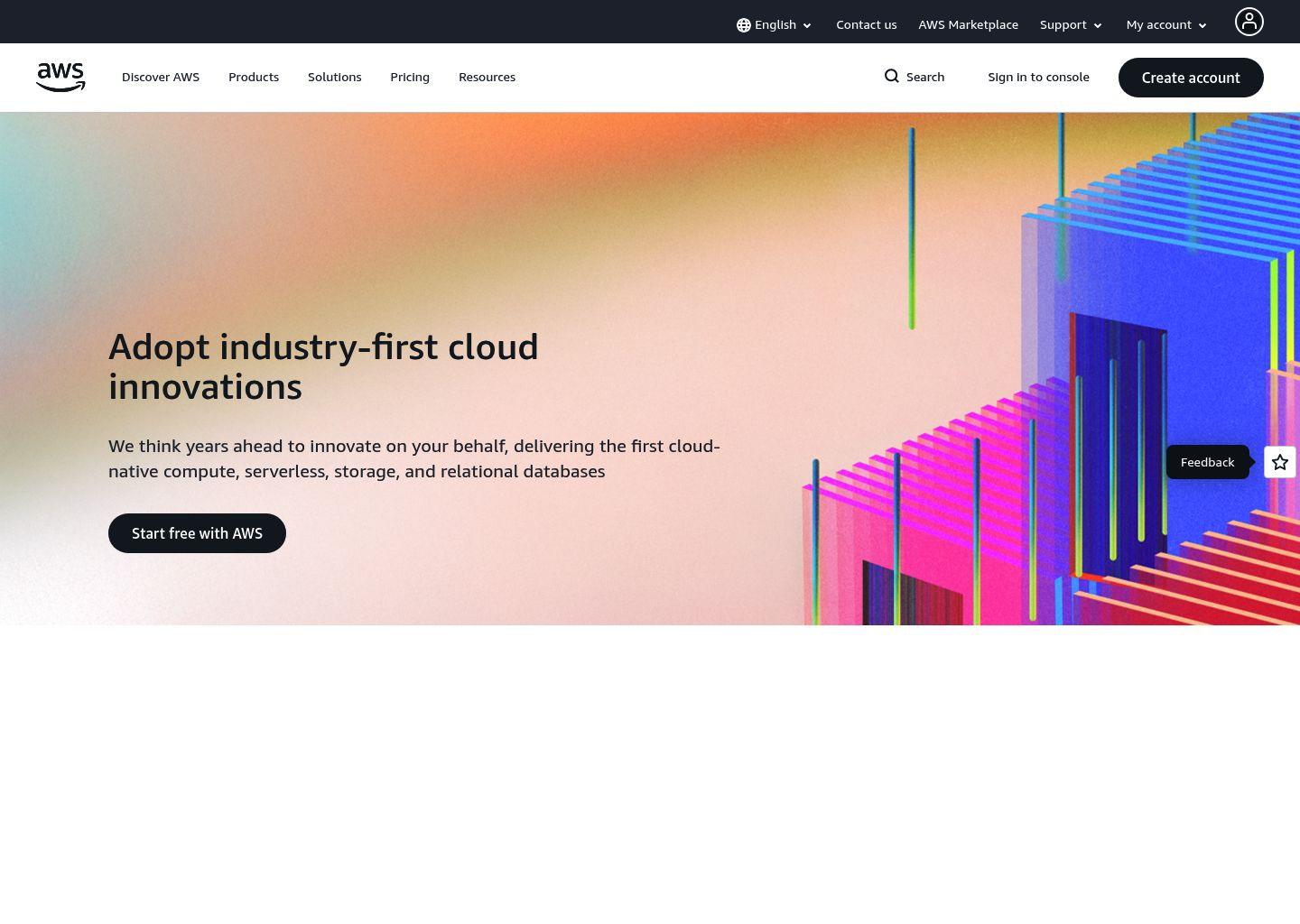1300x924 pixels.
Task: Click Sign in to console
Action: pos(1038,78)
